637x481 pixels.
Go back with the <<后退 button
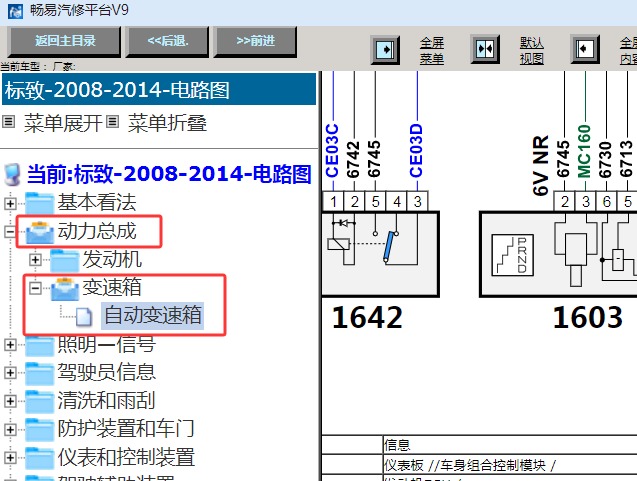pos(167,41)
